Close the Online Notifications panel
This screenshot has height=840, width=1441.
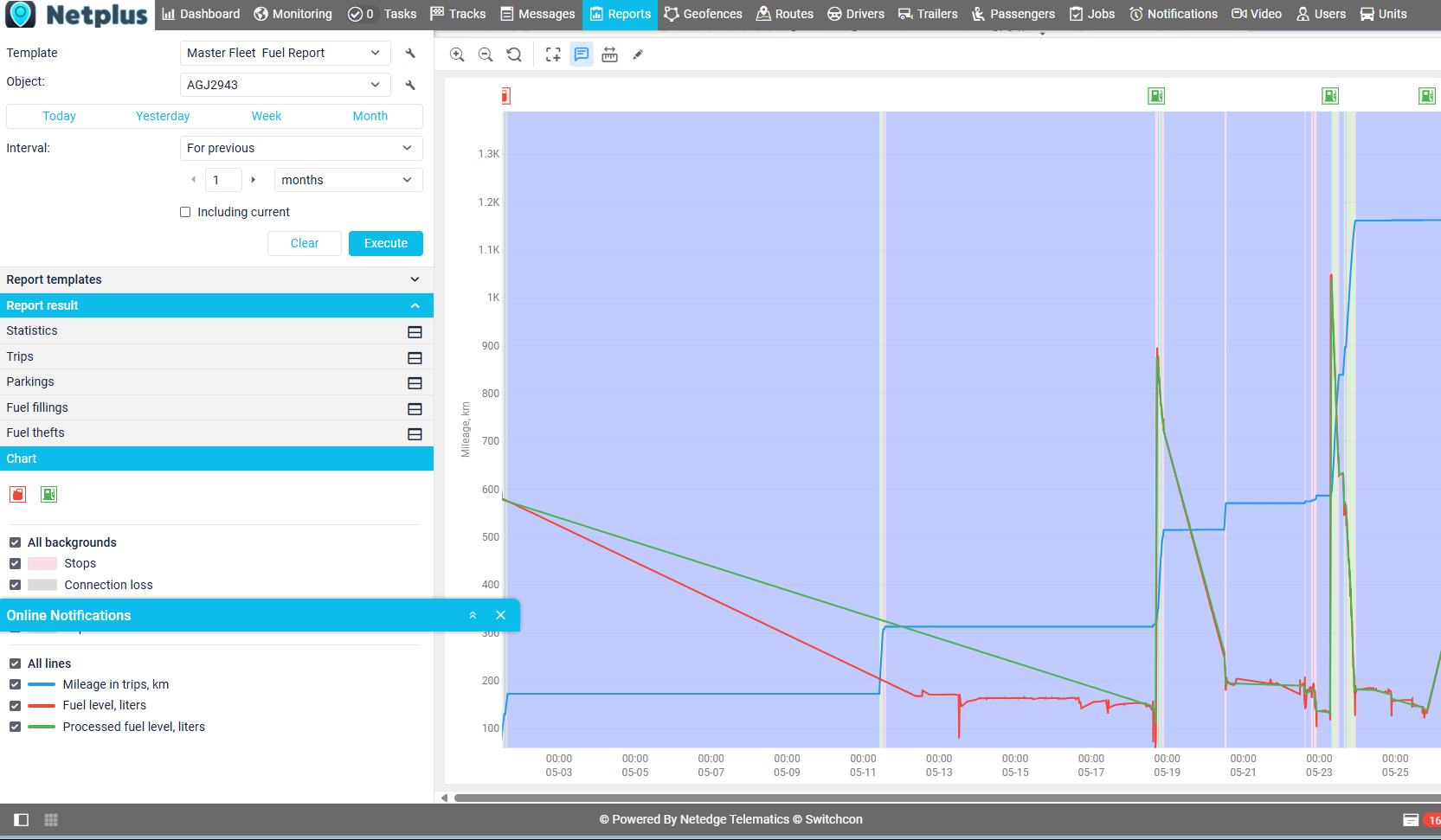point(500,615)
